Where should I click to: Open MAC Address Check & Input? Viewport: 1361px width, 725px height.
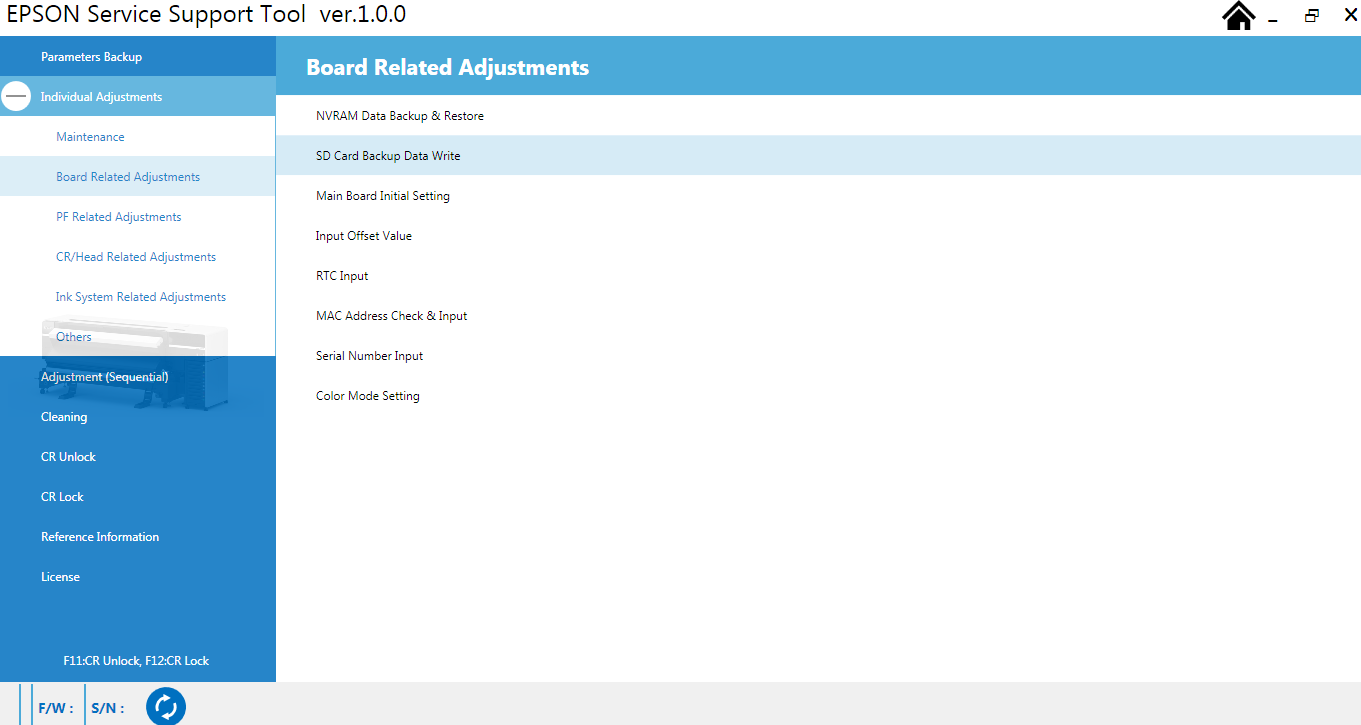[x=392, y=316]
